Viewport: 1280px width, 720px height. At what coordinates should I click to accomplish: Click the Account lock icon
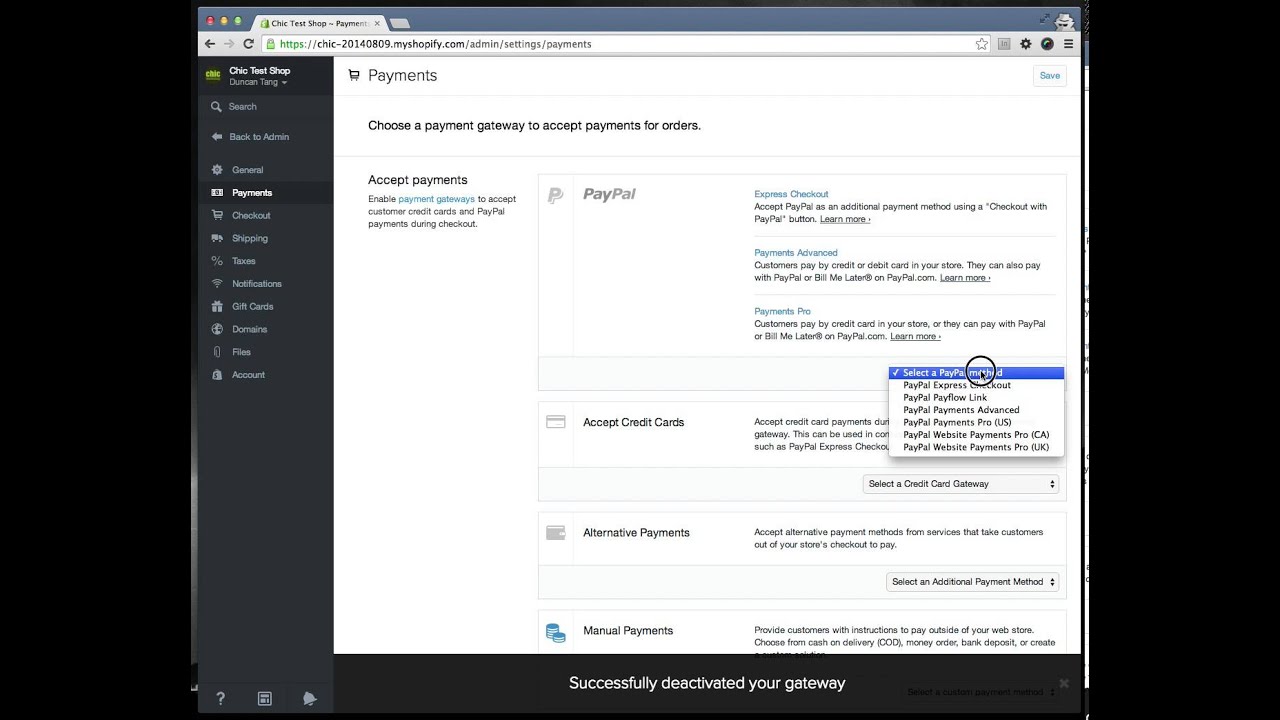click(217, 375)
